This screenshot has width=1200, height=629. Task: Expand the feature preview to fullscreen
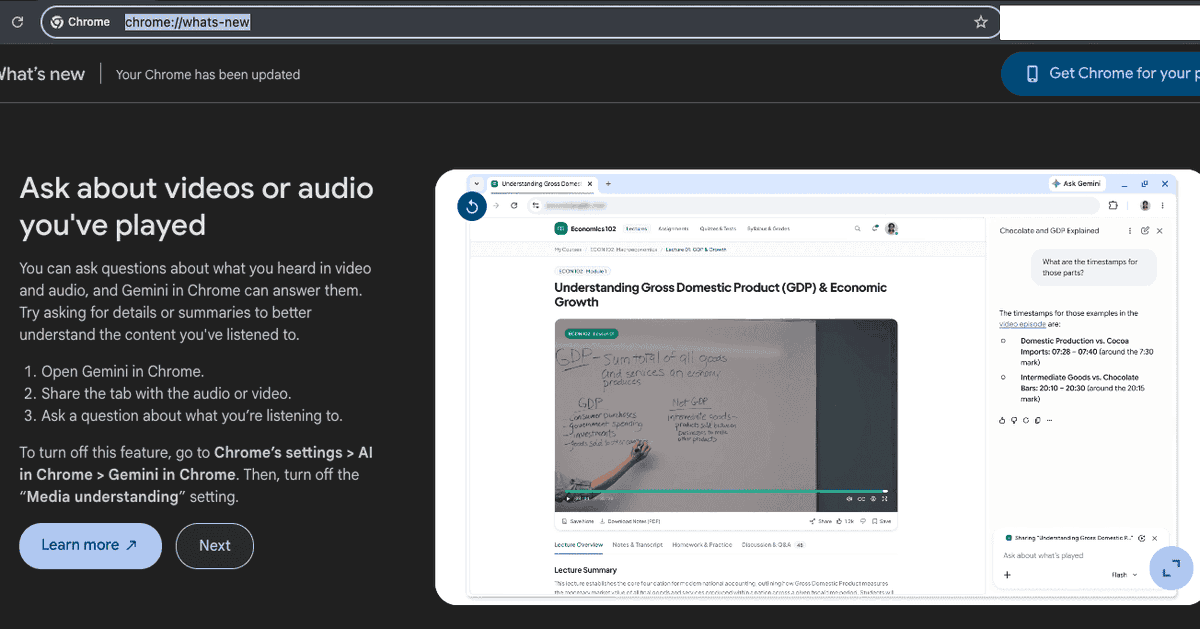1171,568
